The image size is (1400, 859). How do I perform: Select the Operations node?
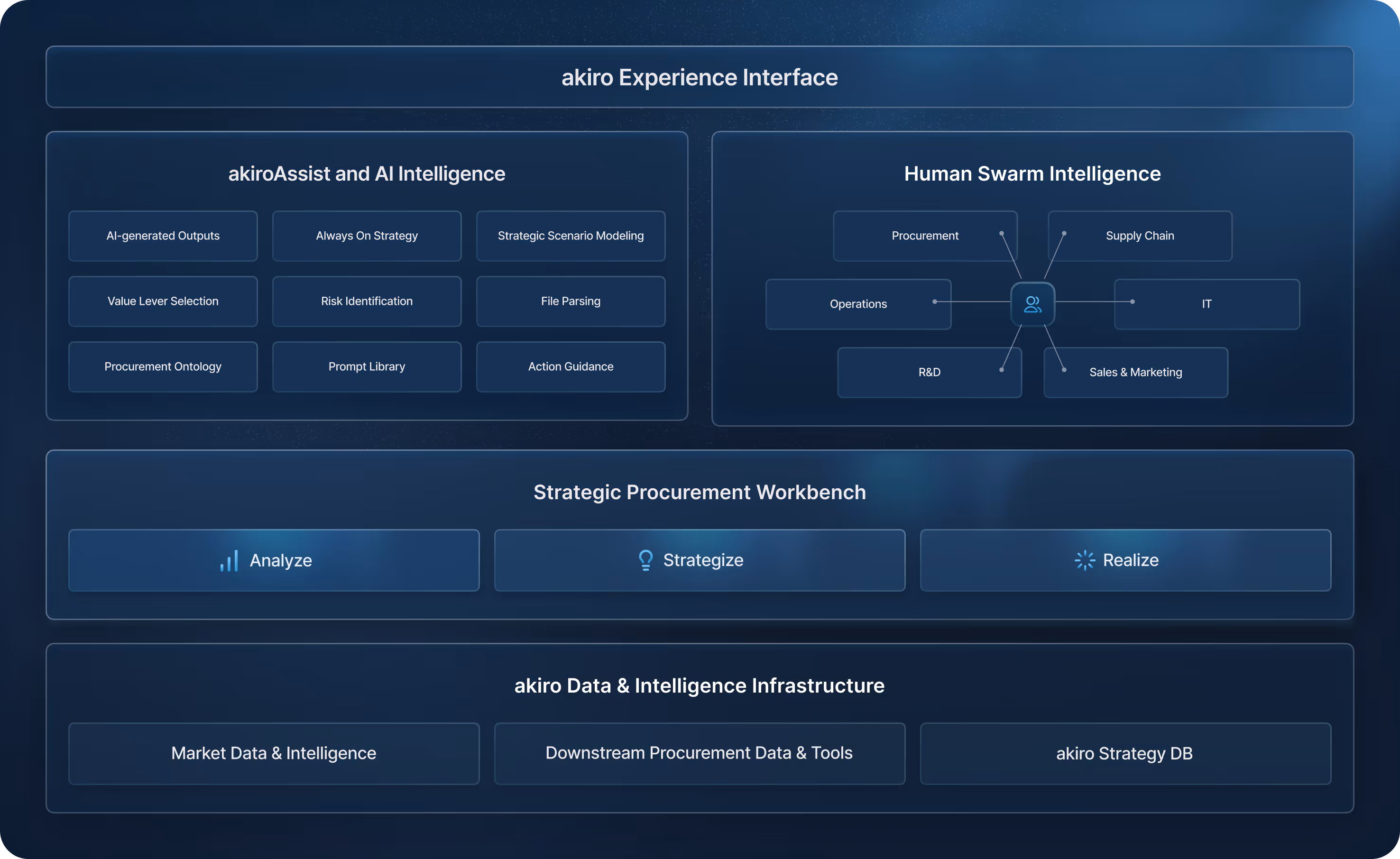pyautogui.click(x=858, y=304)
